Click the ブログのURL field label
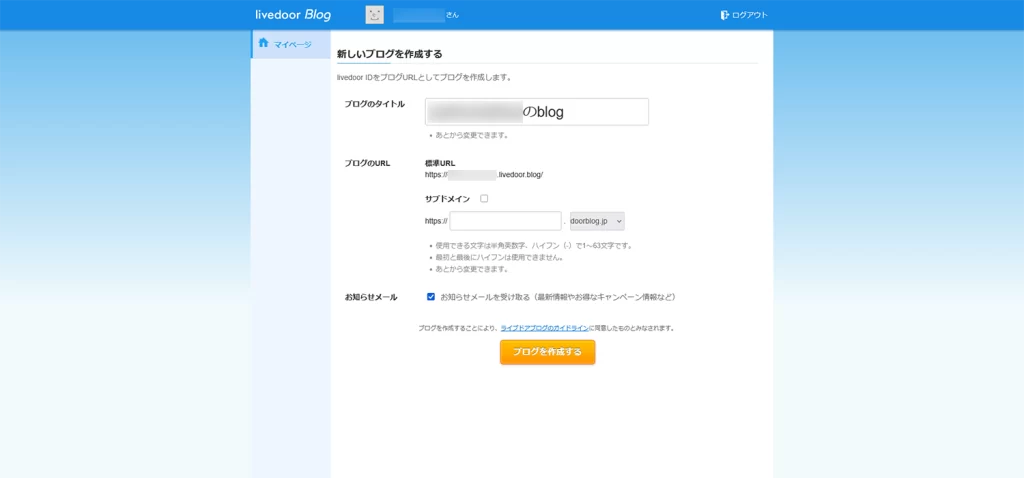Image resolution: width=1024 pixels, height=478 pixels. point(367,163)
